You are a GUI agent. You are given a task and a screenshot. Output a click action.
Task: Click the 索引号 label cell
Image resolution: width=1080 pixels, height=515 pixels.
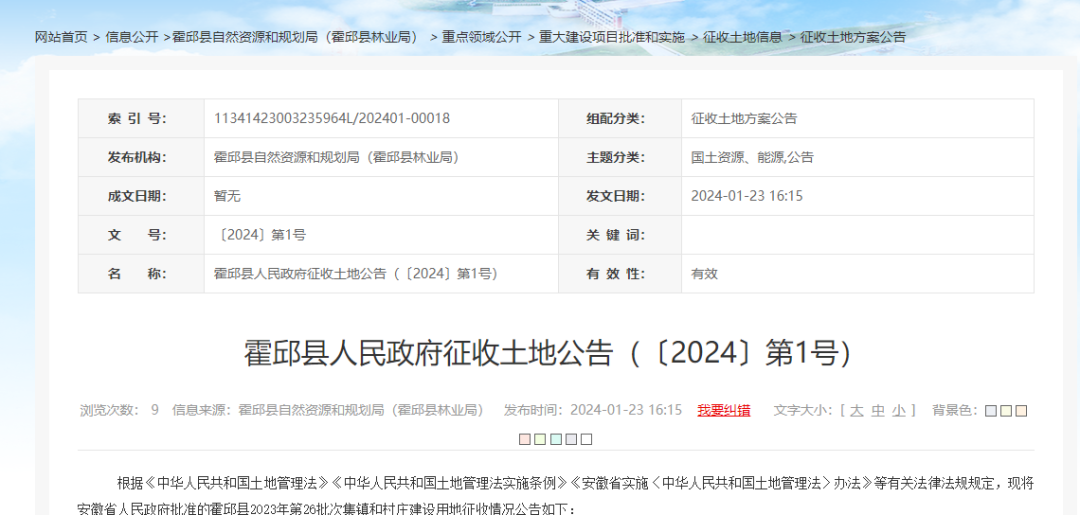[141, 118]
